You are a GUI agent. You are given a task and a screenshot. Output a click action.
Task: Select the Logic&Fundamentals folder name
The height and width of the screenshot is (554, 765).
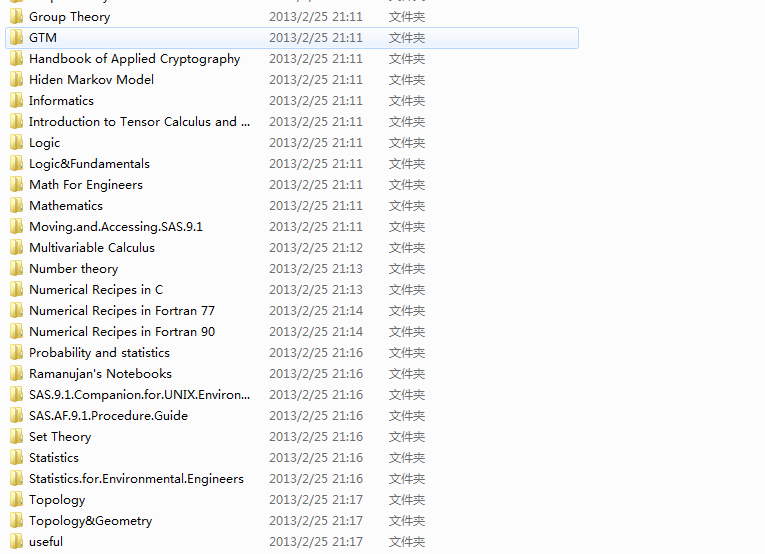point(89,164)
